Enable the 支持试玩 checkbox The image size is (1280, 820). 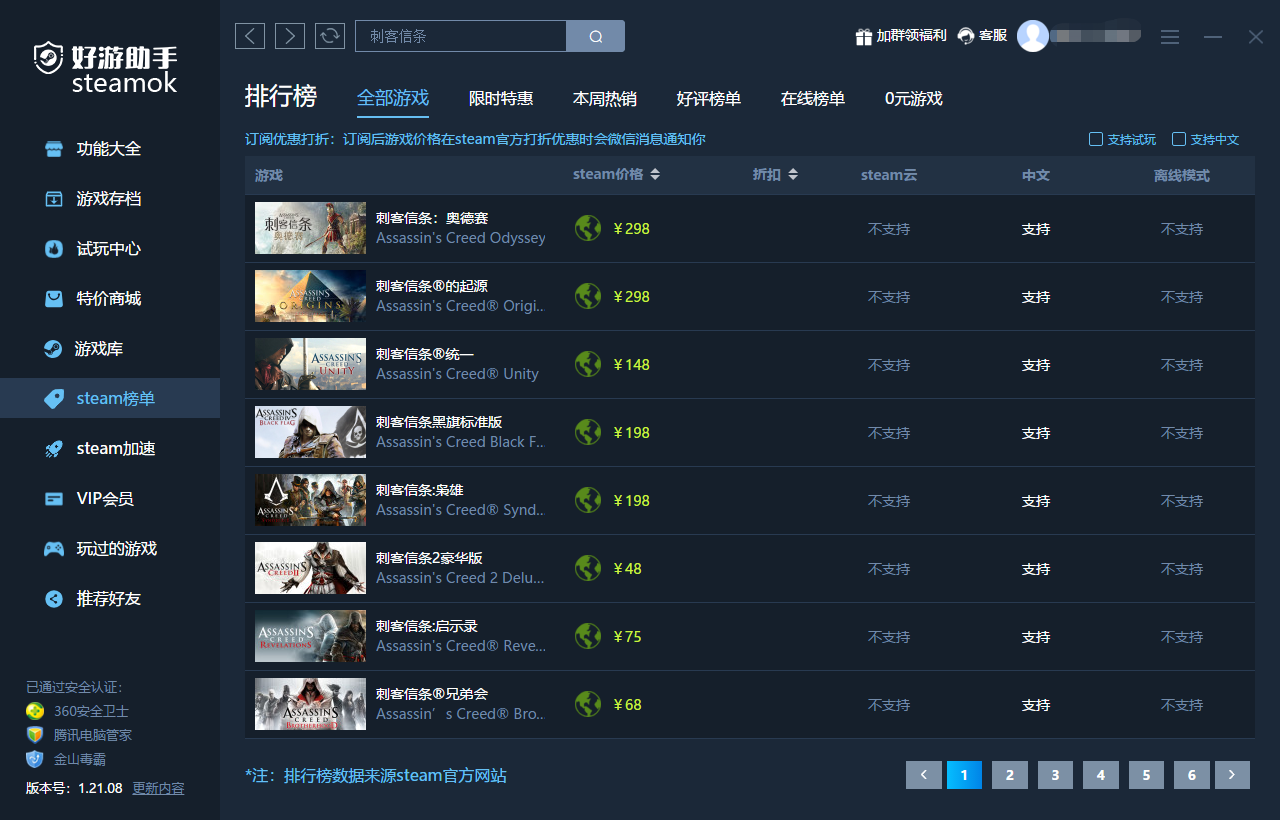point(1096,139)
